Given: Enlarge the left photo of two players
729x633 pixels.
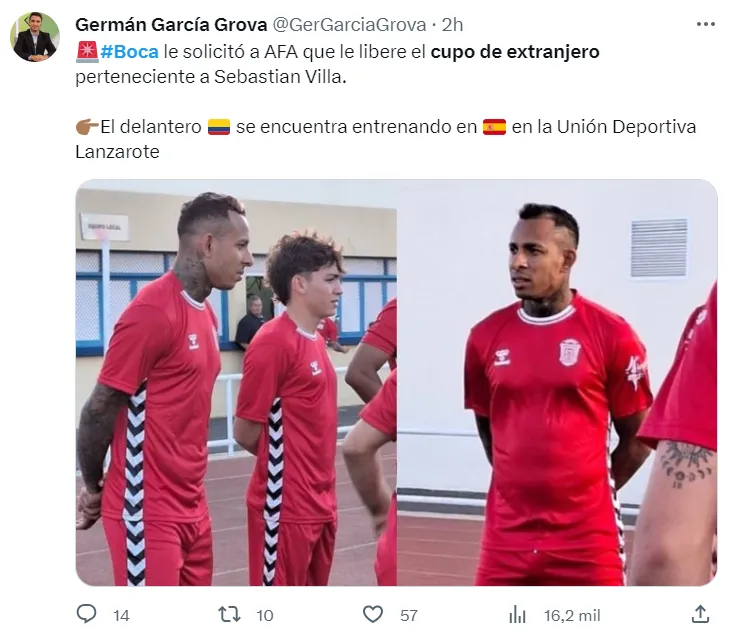Looking at the screenshot, I should pyautogui.click(x=236, y=382).
